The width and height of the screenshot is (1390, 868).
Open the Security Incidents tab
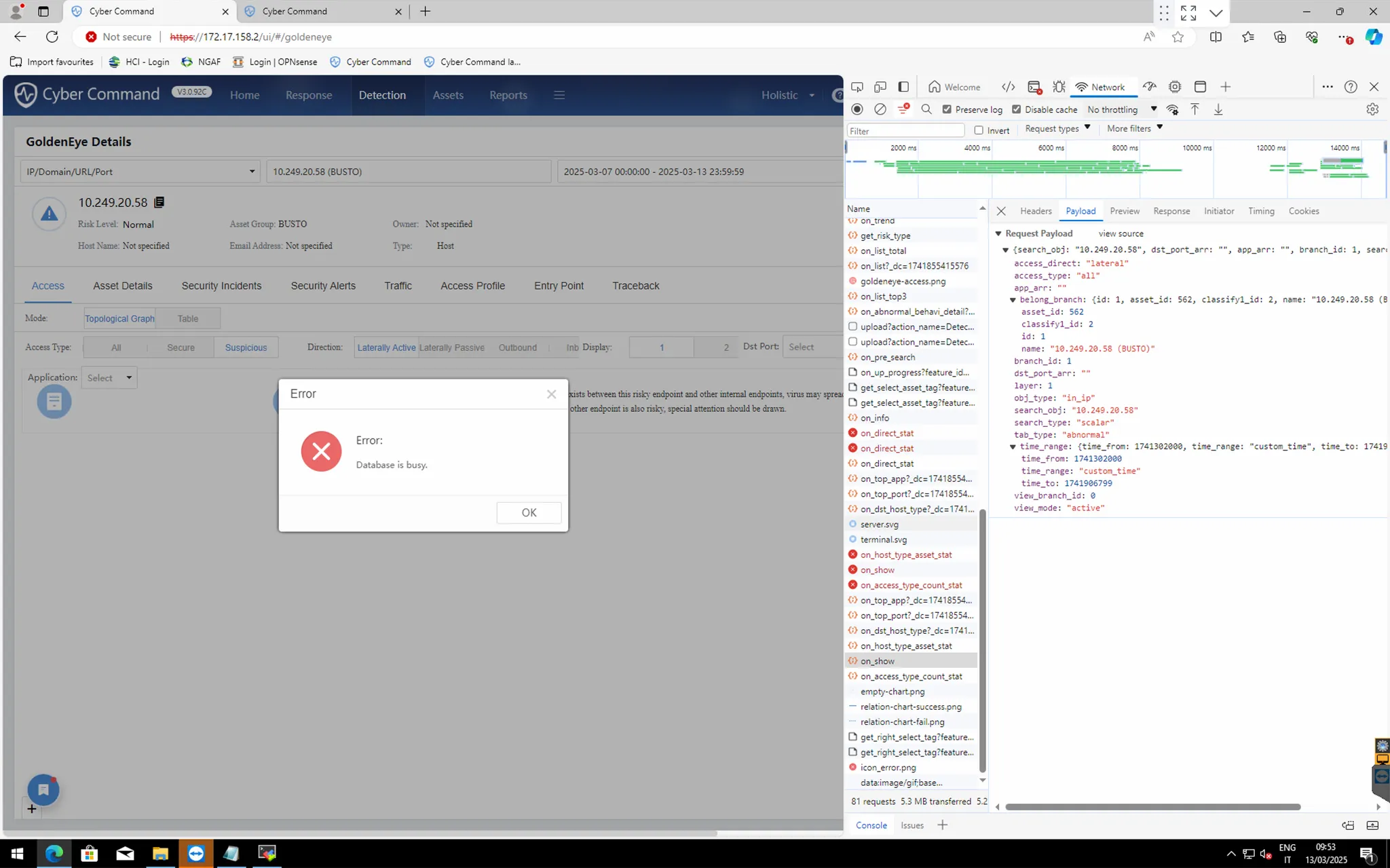coord(221,286)
